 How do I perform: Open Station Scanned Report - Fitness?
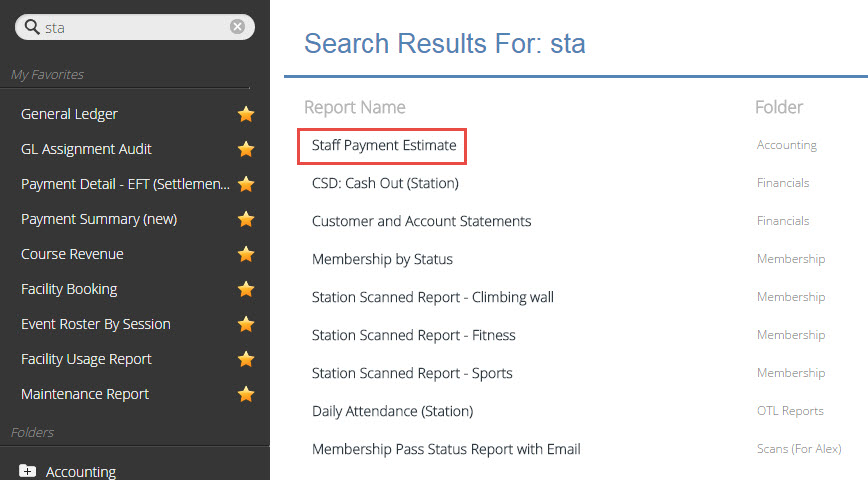pos(414,336)
